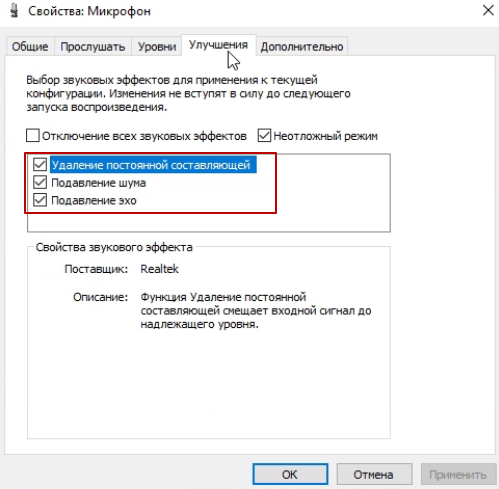
Task: Switch to the Общие tab
Action: point(30,46)
